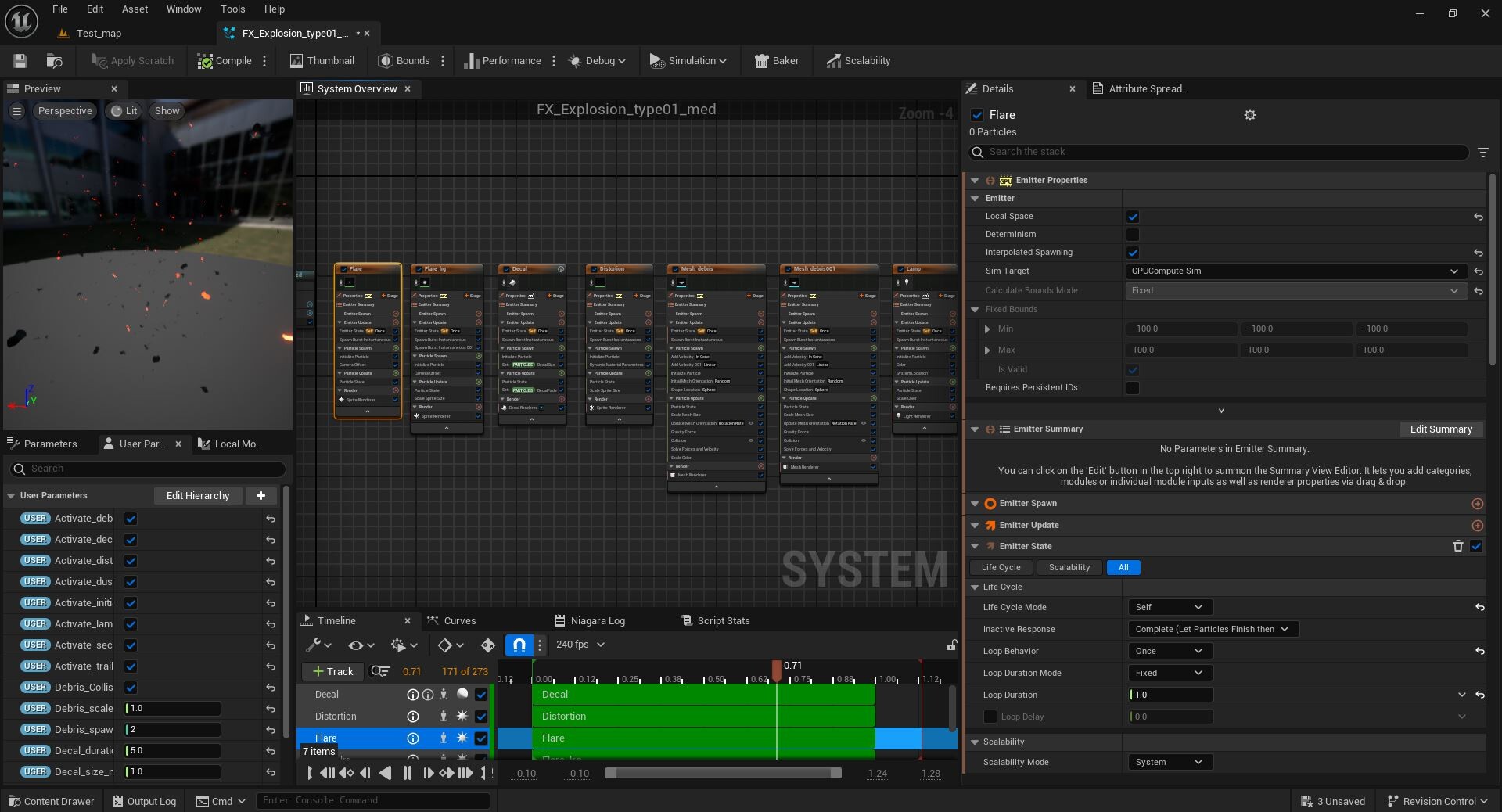Viewport: 1502px width, 812px height.
Task: Click the add icon on Emitter Spawn
Action: click(1477, 504)
